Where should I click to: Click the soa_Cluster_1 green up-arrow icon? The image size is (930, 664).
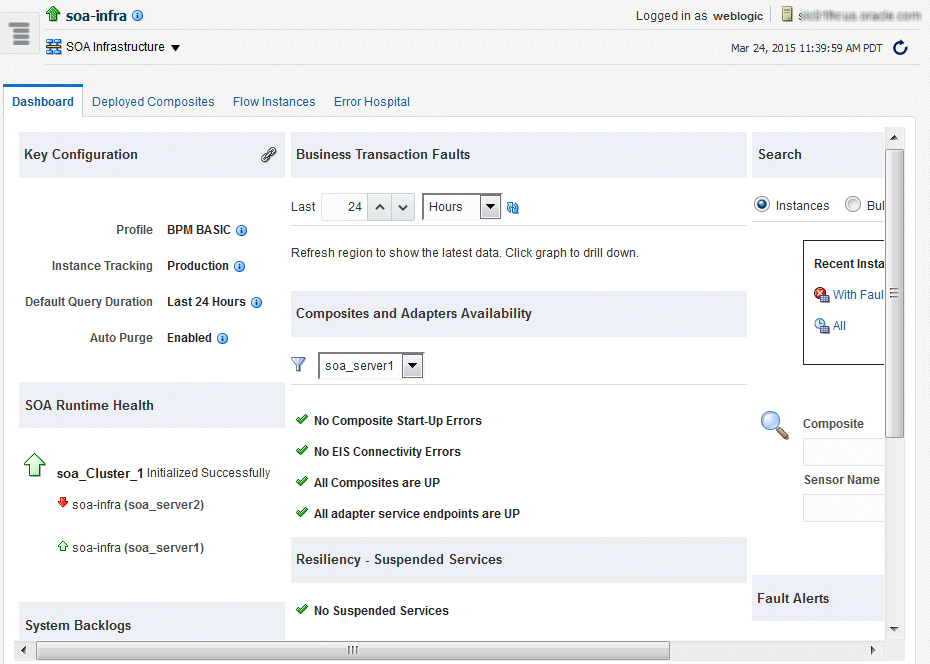(x=34, y=465)
